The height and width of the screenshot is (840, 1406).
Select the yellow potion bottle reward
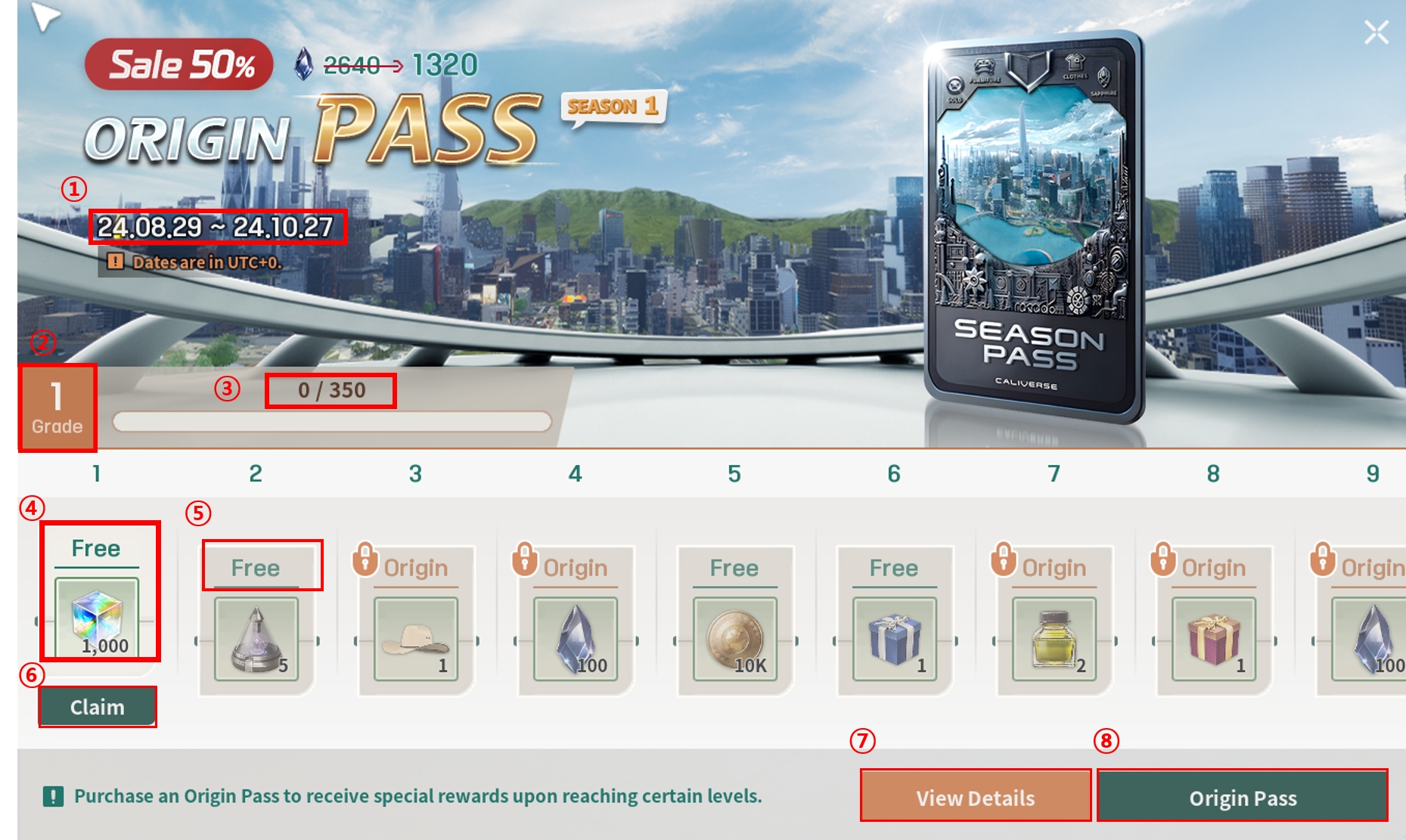pos(1054,639)
